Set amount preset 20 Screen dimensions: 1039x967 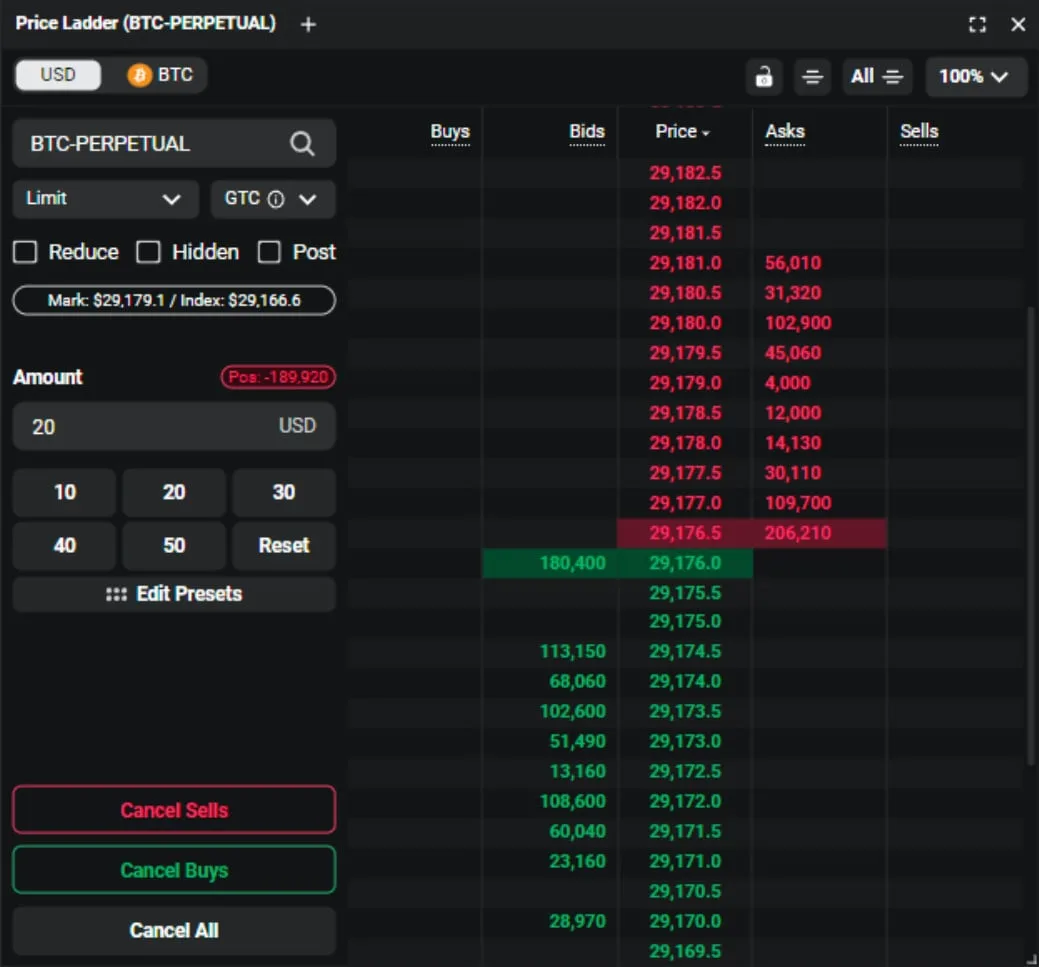click(174, 492)
